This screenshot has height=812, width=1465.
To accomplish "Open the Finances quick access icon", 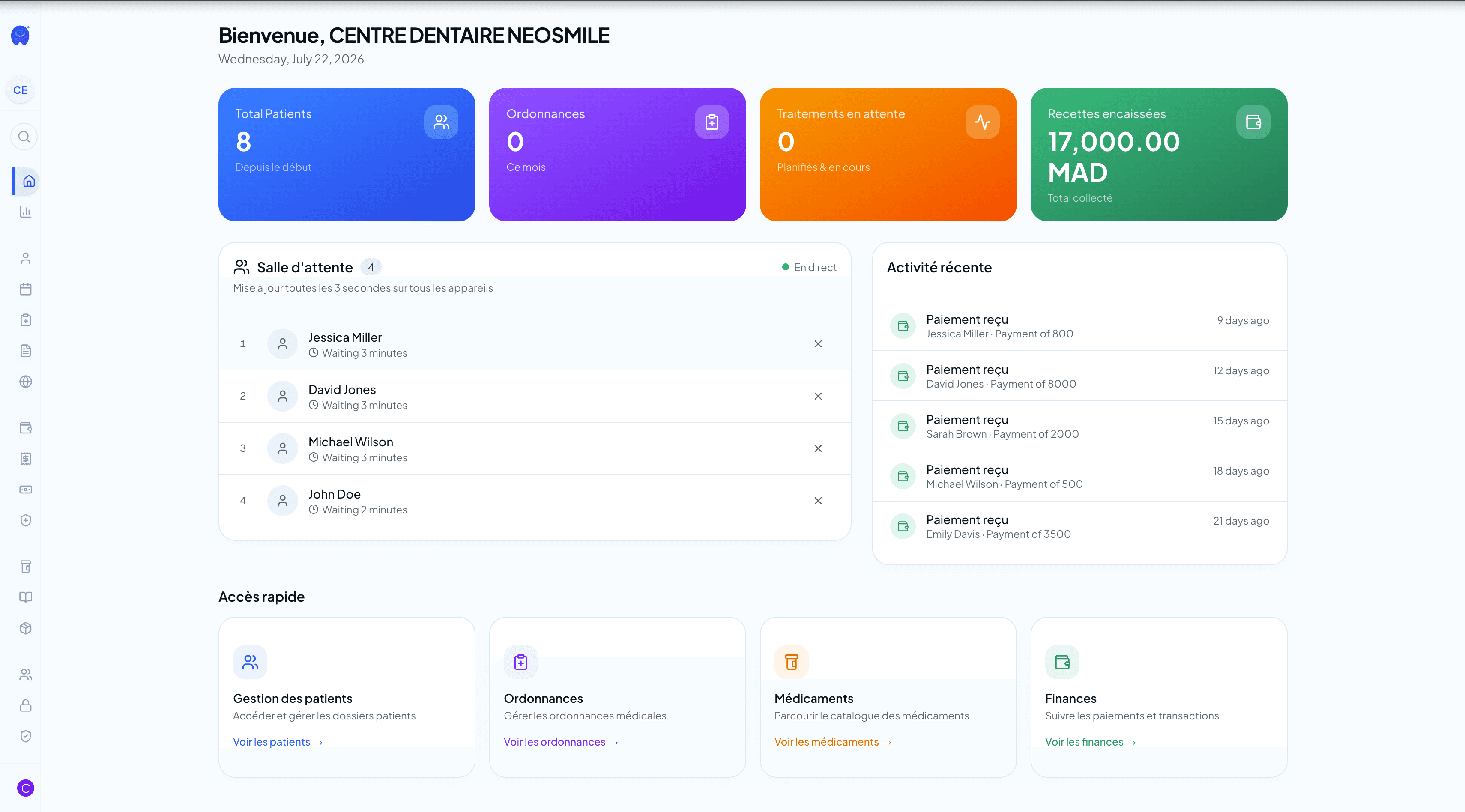I will [1062, 662].
